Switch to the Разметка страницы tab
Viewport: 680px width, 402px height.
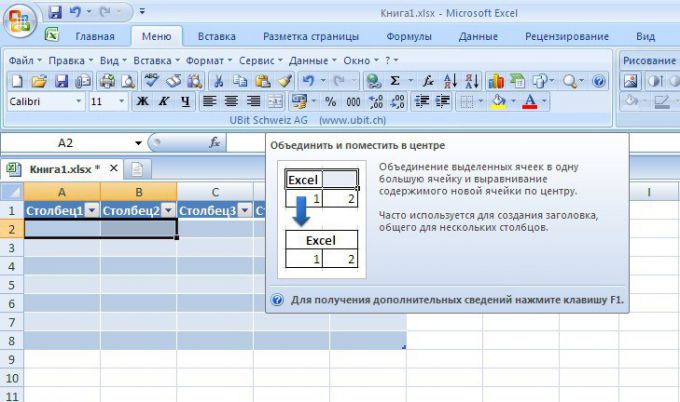pyautogui.click(x=311, y=36)
